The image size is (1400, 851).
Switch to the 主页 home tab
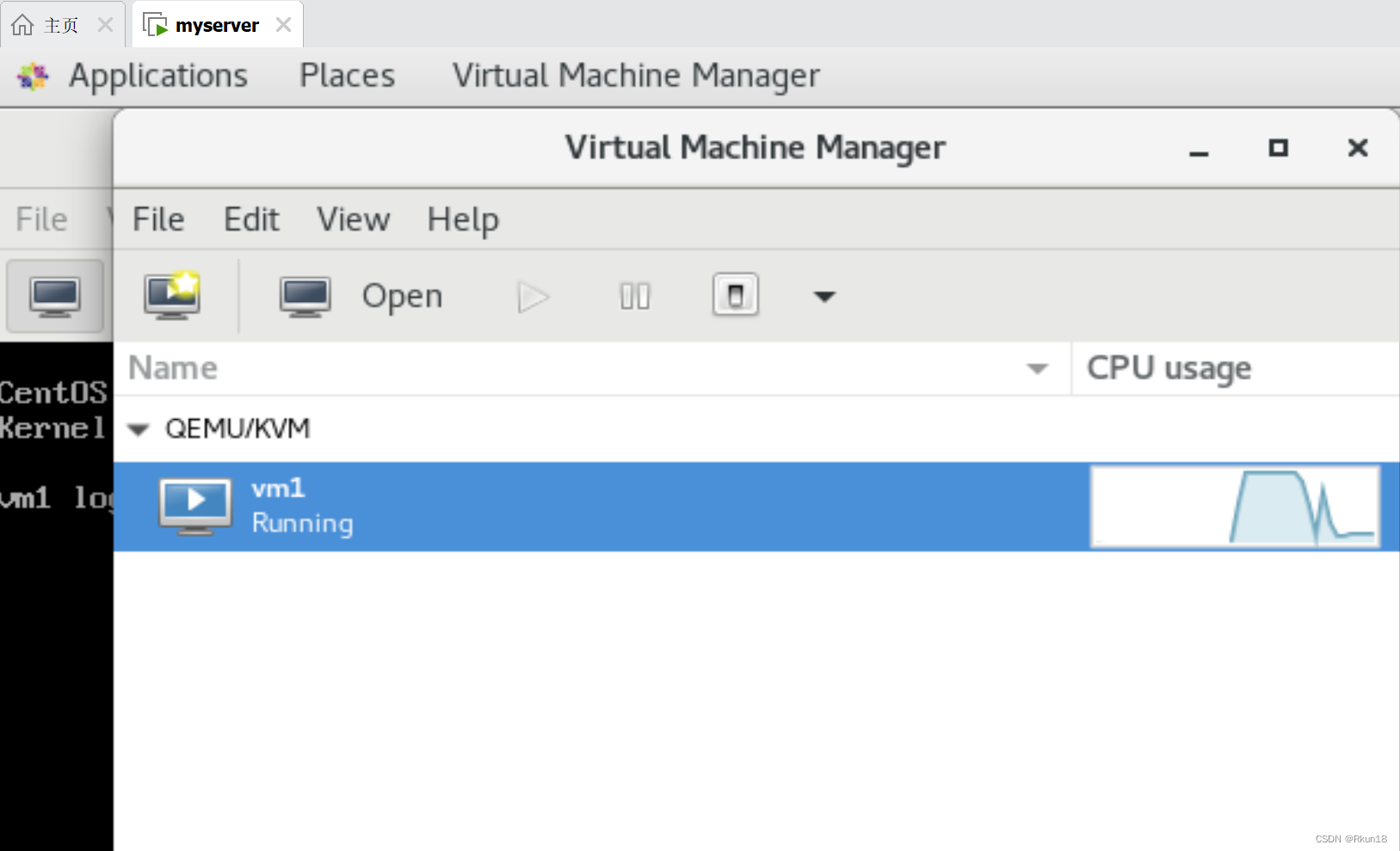point(61,25)
